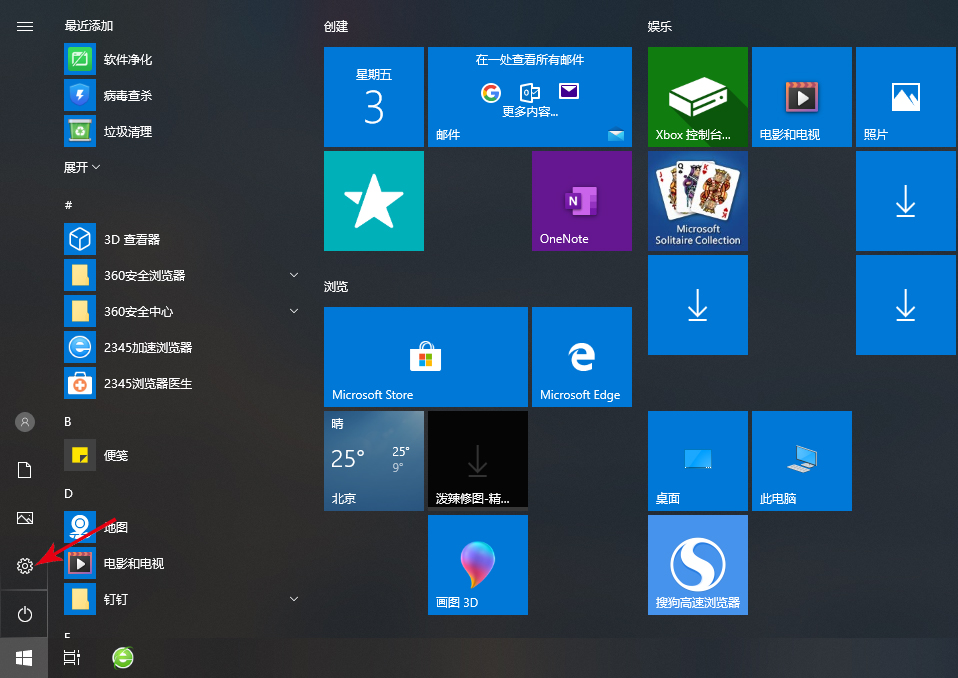The image size is (958, 678).
Task: Open the Xbox 控制台 tile
Action: [698, 97]
